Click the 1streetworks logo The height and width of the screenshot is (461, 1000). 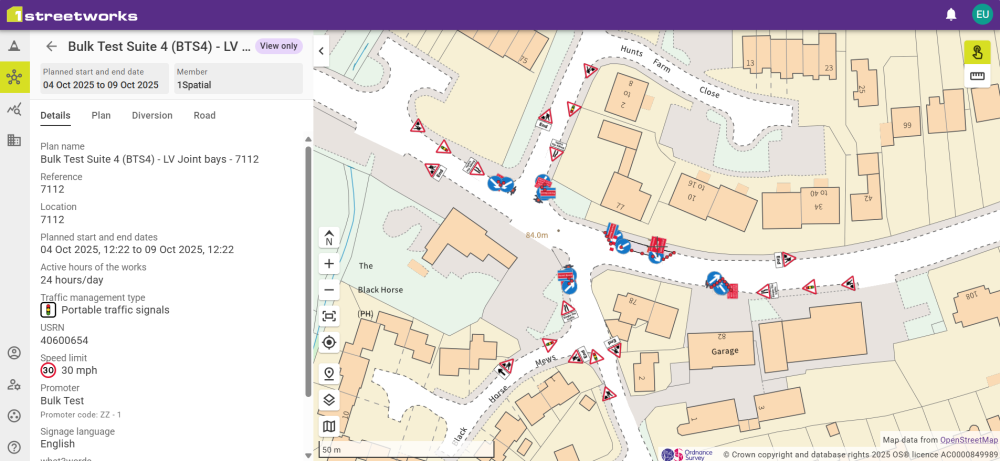tap(72, 15)
